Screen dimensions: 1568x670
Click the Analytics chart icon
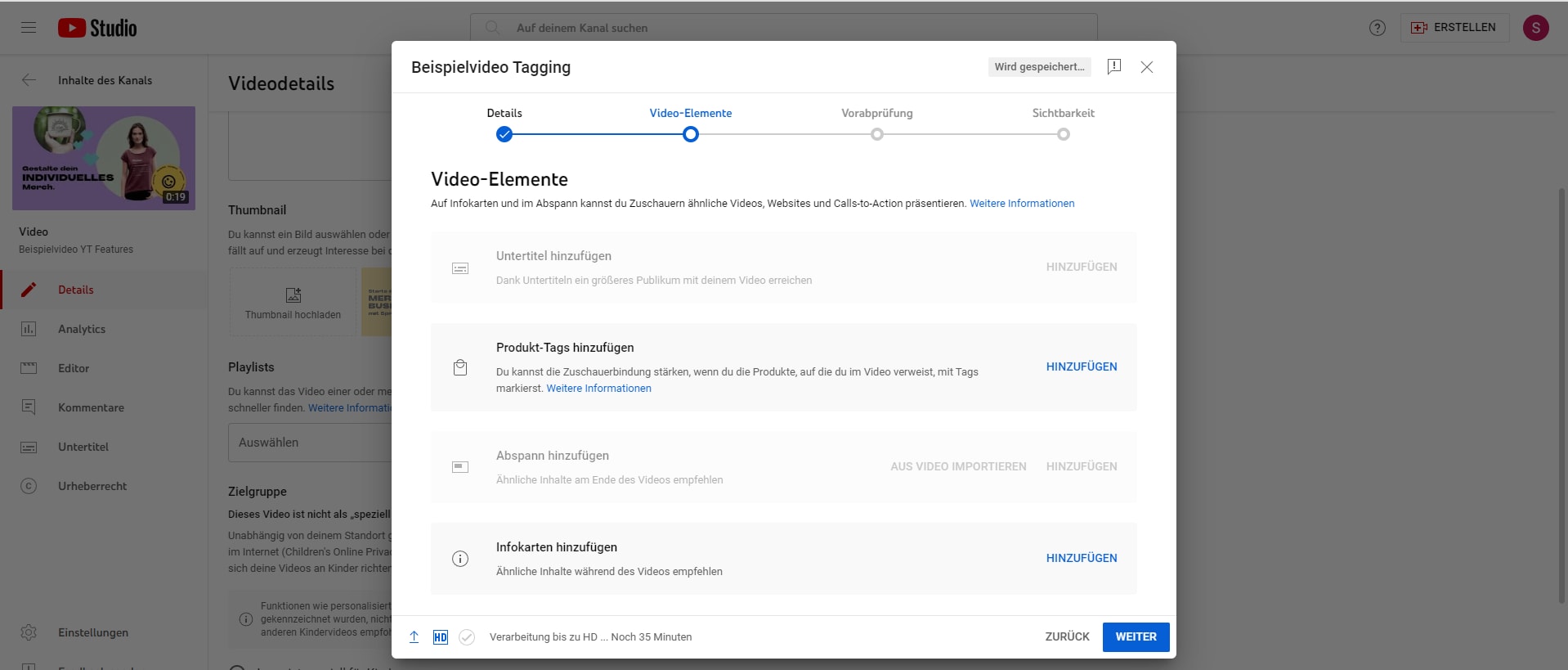[29, 329]
